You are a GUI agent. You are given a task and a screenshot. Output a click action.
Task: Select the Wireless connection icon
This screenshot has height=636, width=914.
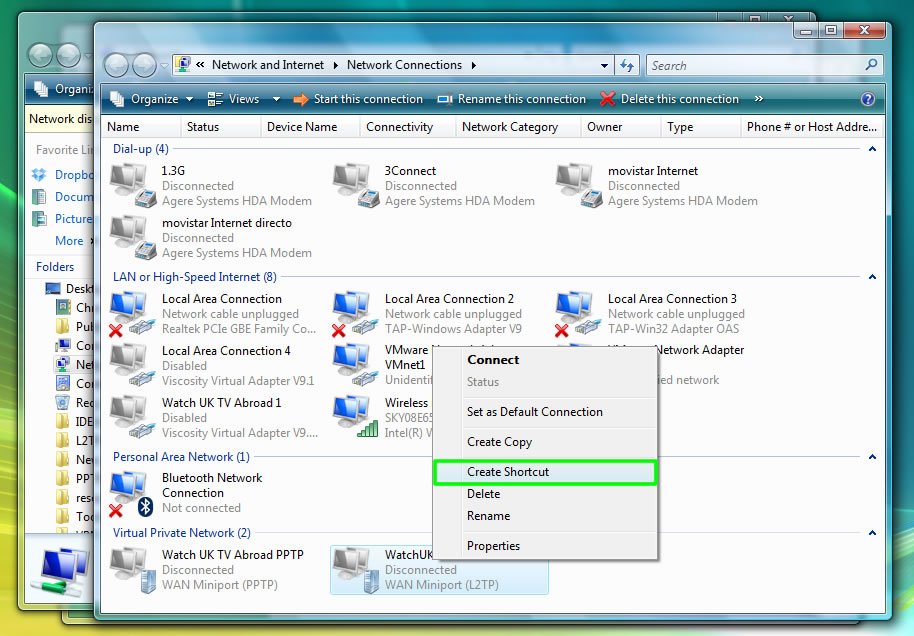coord(357,417)
